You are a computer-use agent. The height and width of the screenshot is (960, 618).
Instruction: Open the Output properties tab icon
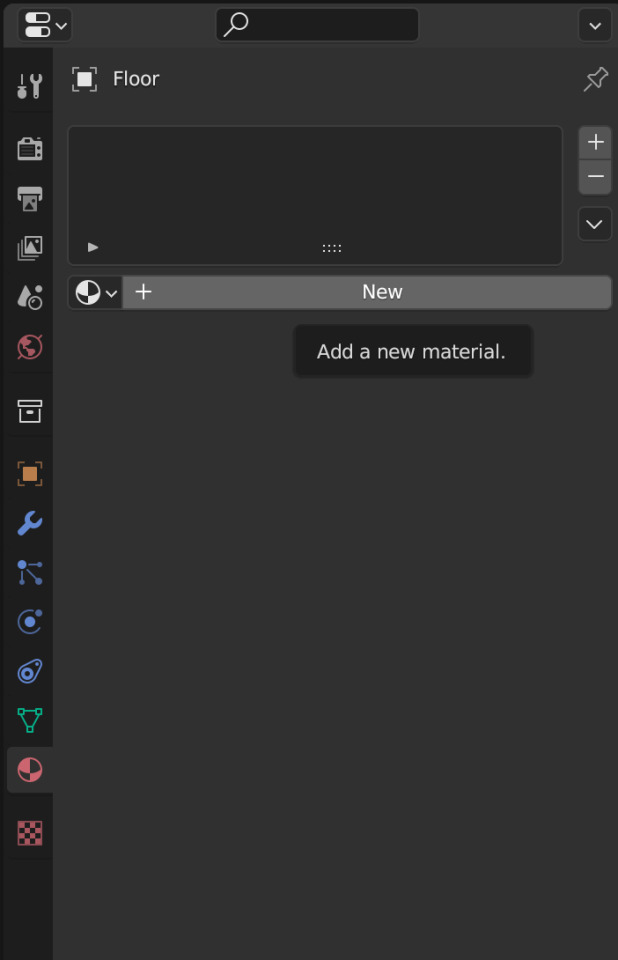29,198
